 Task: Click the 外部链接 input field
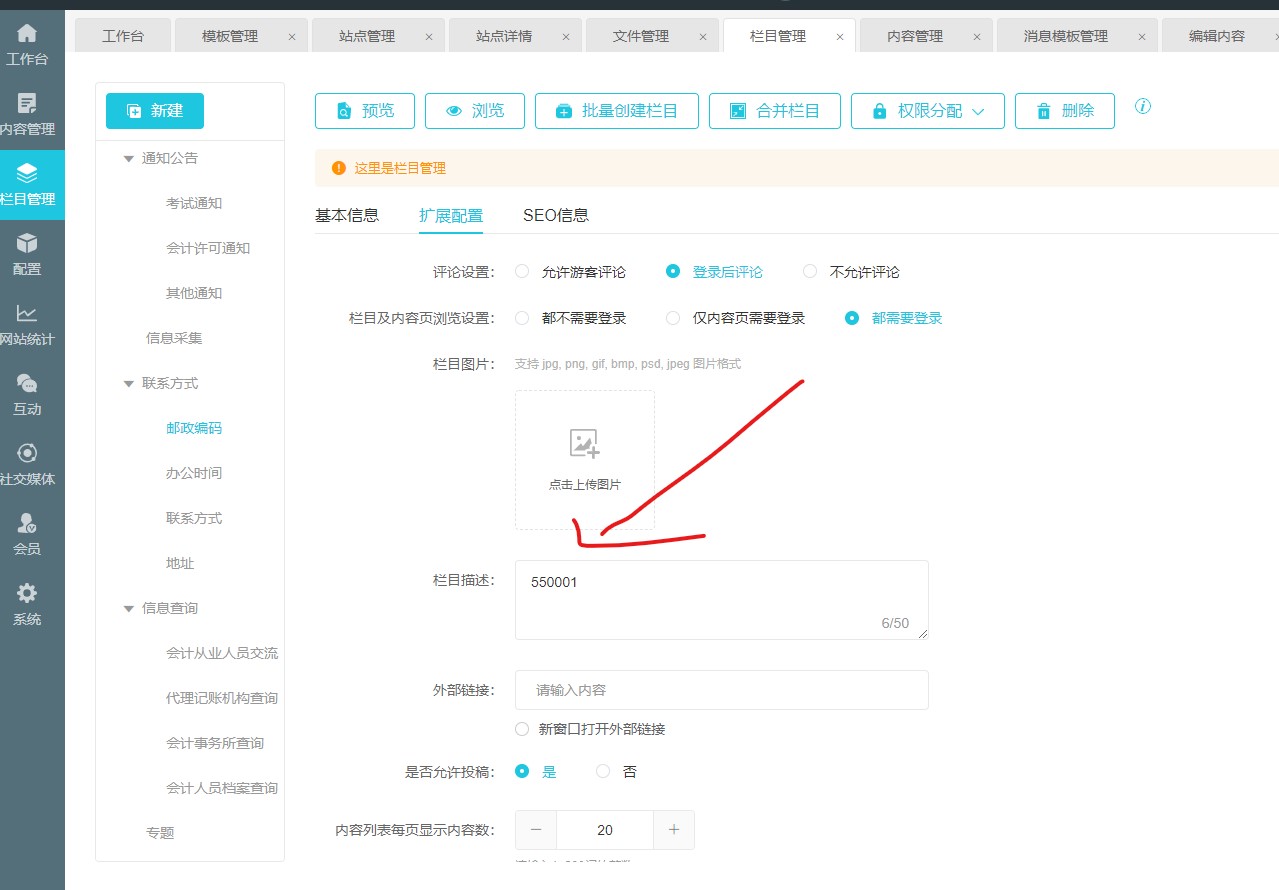(721, 690)
